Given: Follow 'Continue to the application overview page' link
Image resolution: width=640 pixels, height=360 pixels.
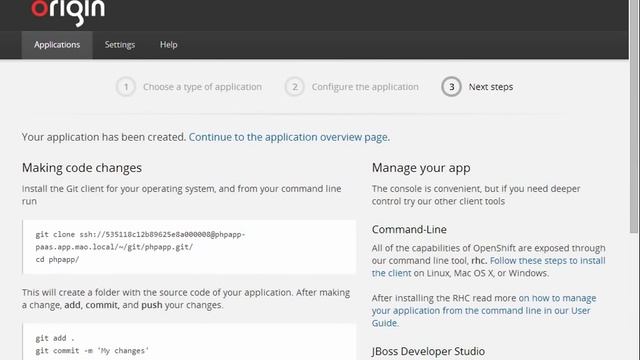Looking at the screenshot, I should point(288,137).
